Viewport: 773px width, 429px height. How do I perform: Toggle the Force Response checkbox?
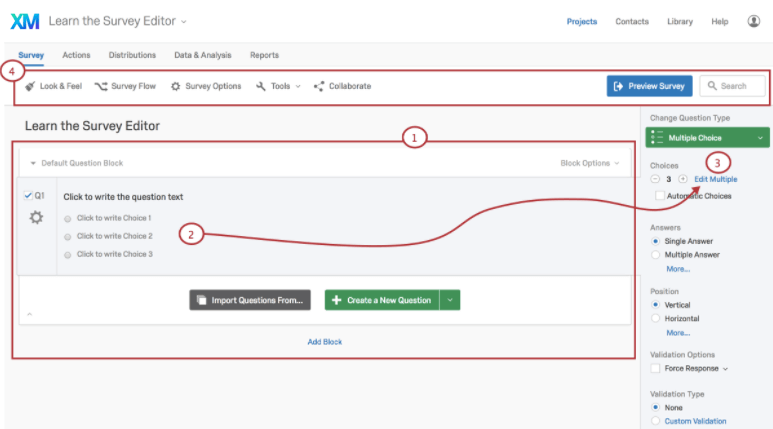(655, 368)
